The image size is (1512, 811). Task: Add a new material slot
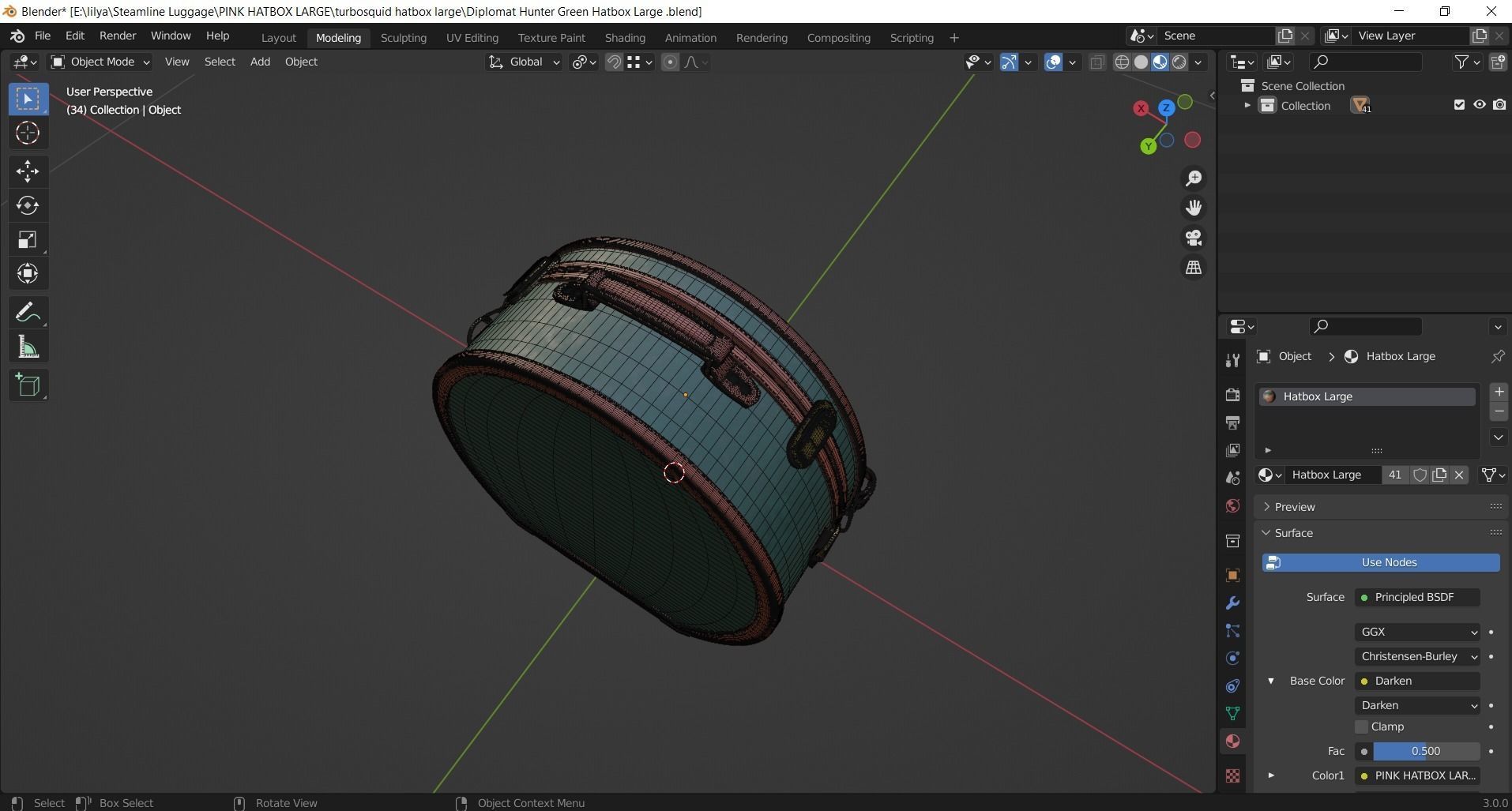[x=1499, y=392]
